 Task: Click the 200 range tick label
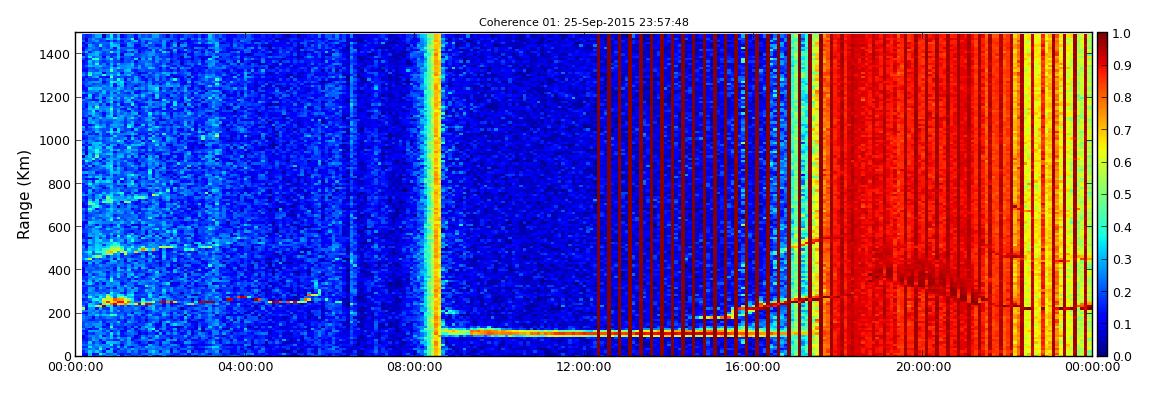click(60, 314)
